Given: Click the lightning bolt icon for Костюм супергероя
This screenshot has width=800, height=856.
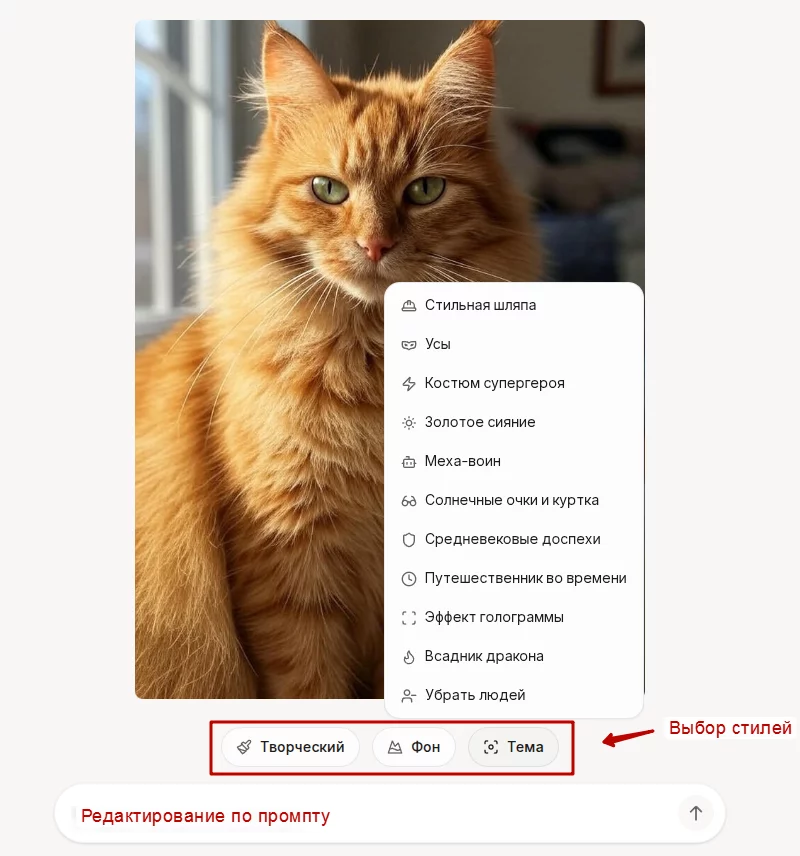Looking at the screenshot, I should click(x=408, y=384).
